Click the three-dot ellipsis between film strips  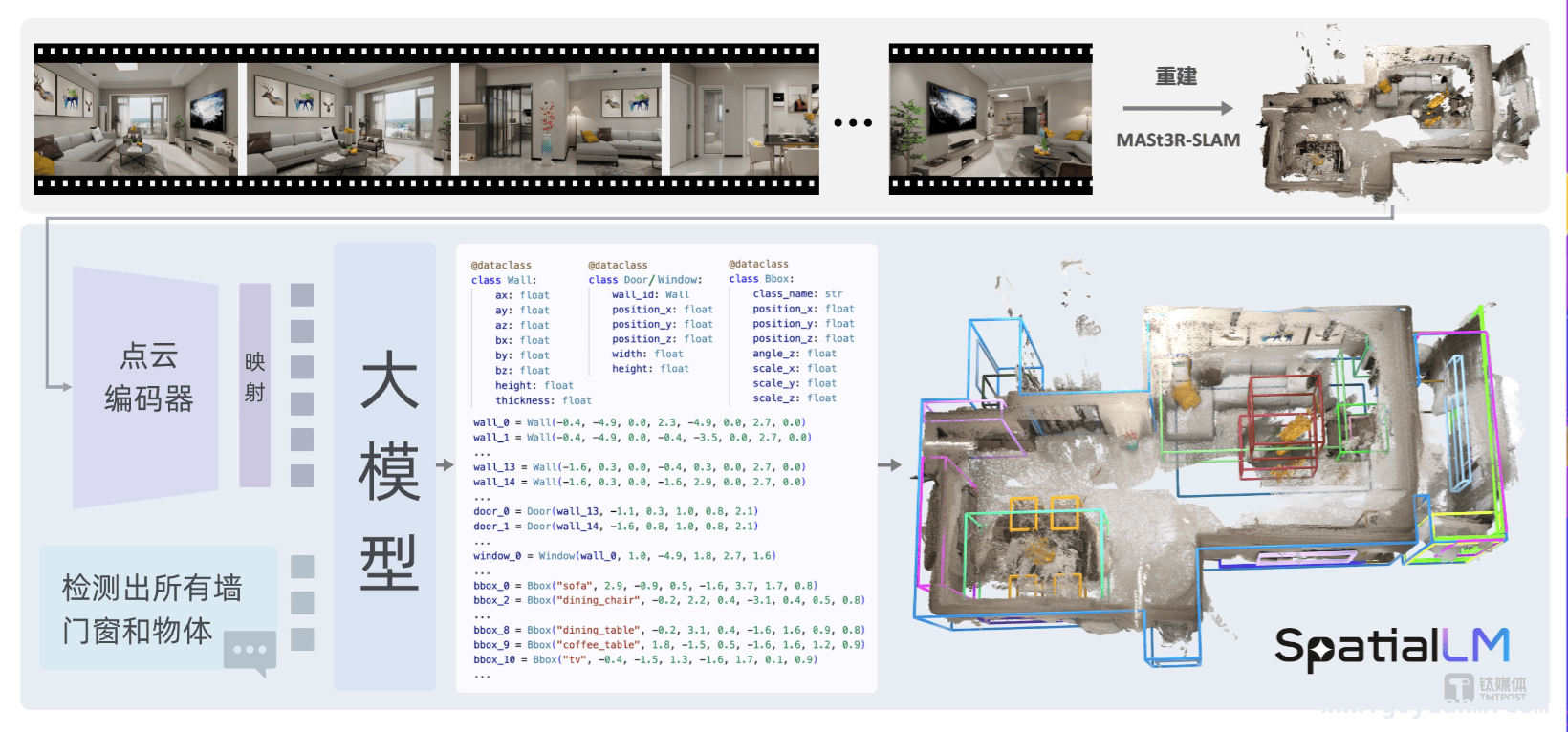853,122
